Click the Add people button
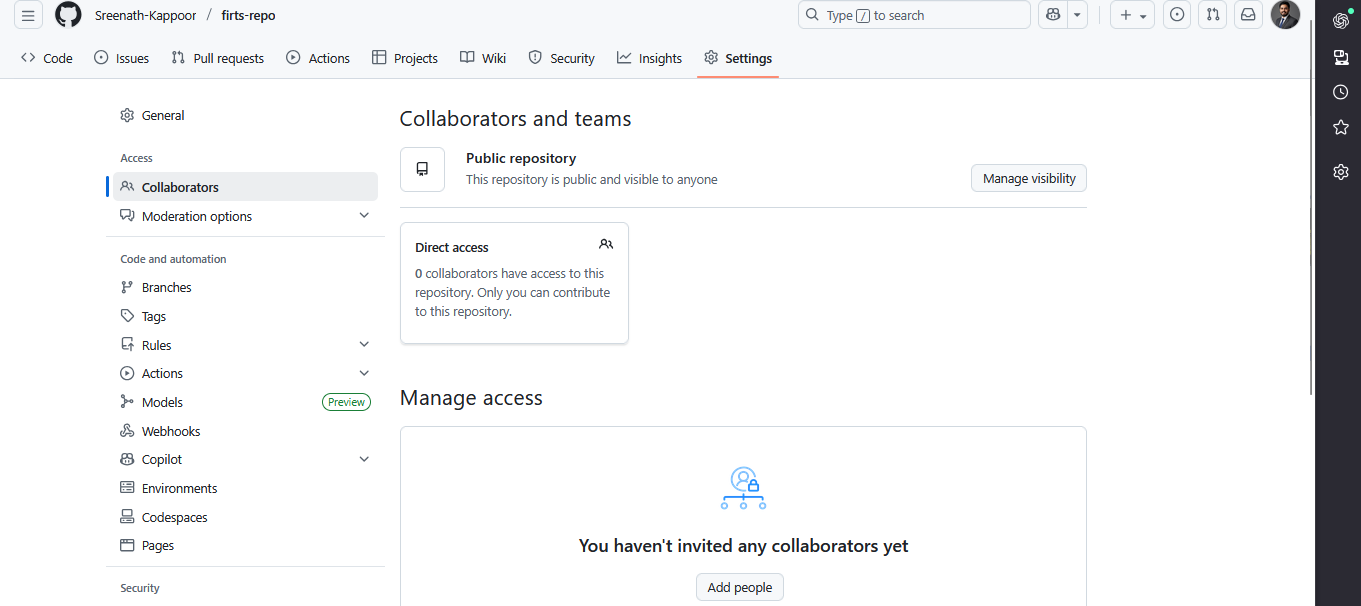 [740, 588]
